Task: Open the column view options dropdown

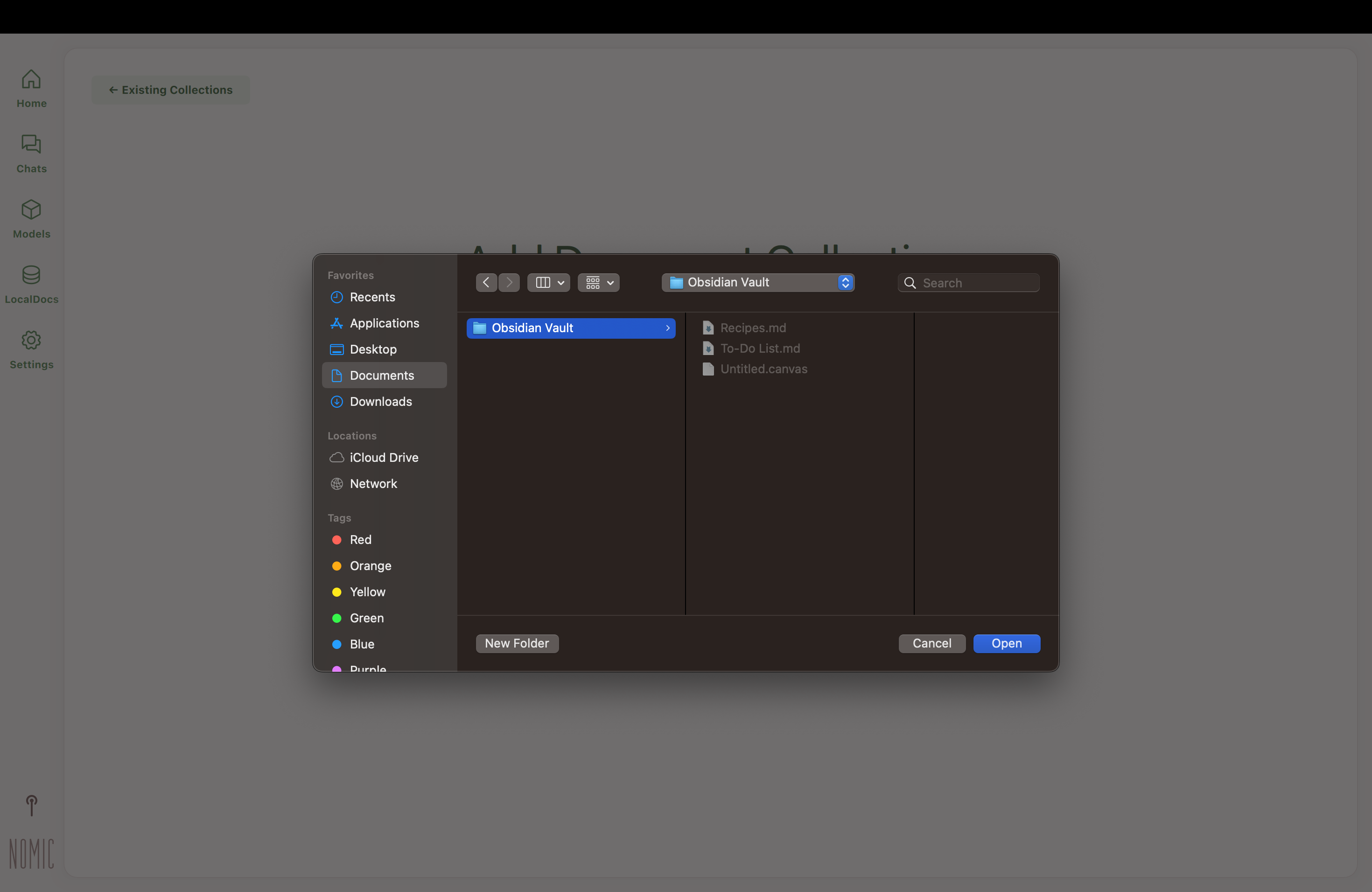Action: (549, 282)
